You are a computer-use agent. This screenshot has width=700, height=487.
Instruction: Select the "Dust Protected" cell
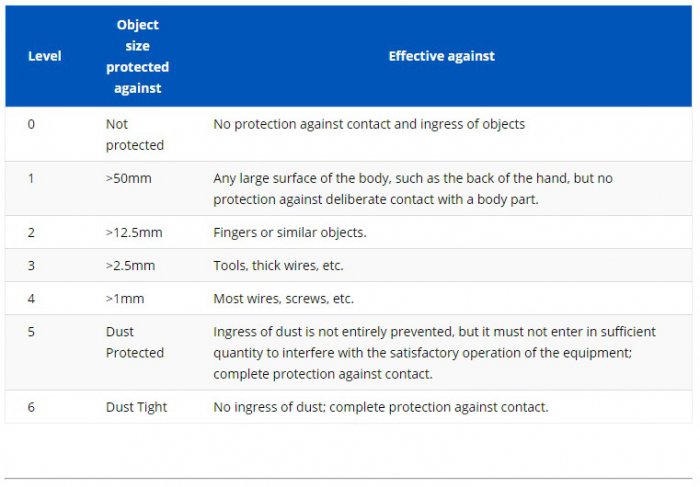pyautogui.click(x=134, y=342)
